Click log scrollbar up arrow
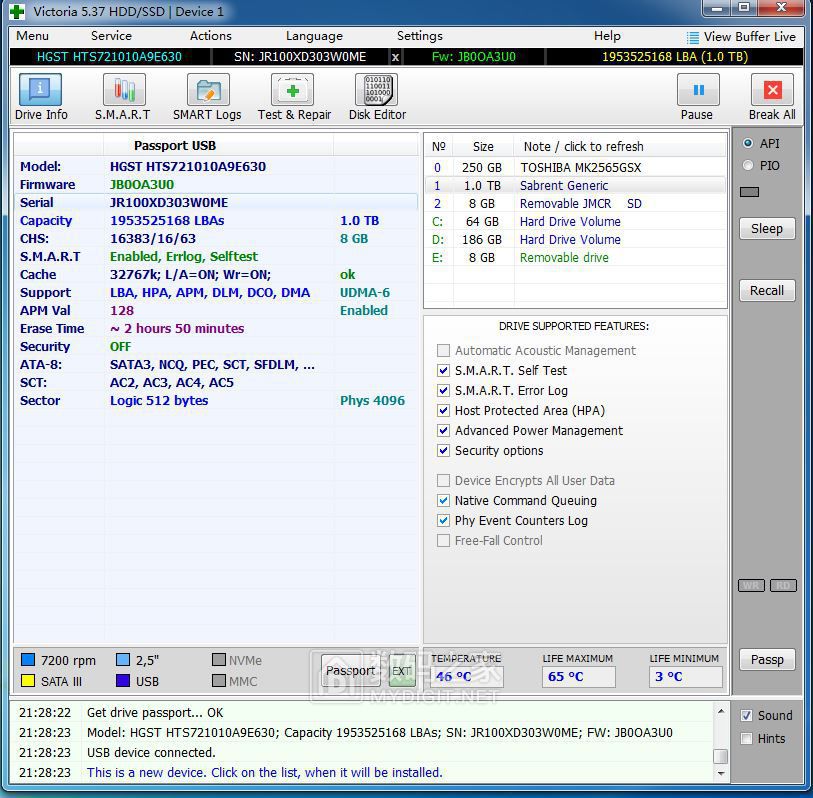 (x=720, y=711)
